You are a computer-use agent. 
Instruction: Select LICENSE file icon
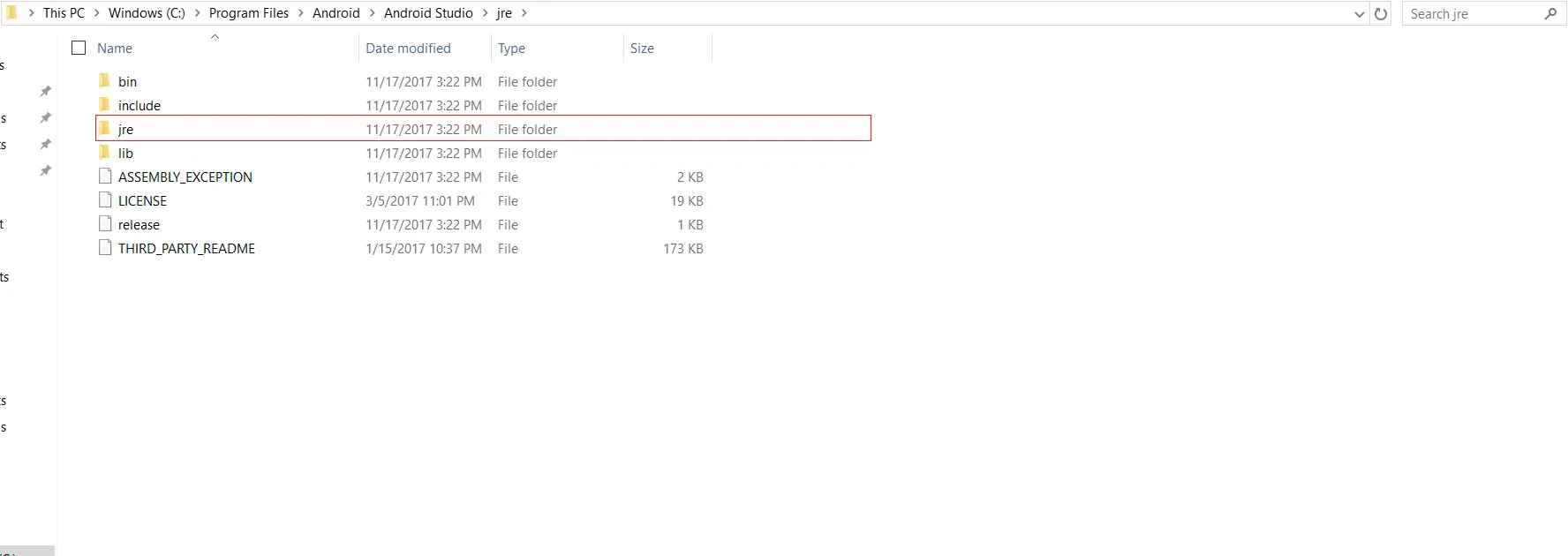105,200
